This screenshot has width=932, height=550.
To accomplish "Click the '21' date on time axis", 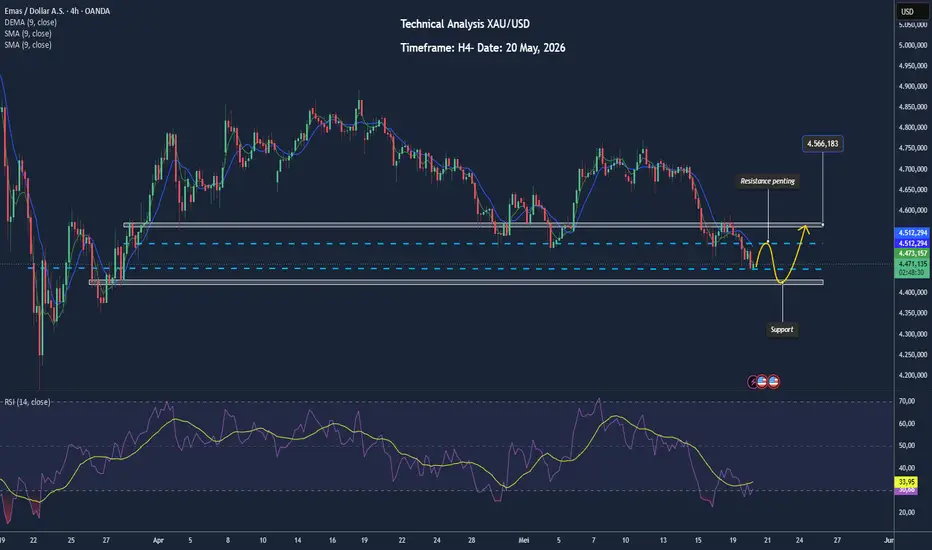I will coord(767,540).
